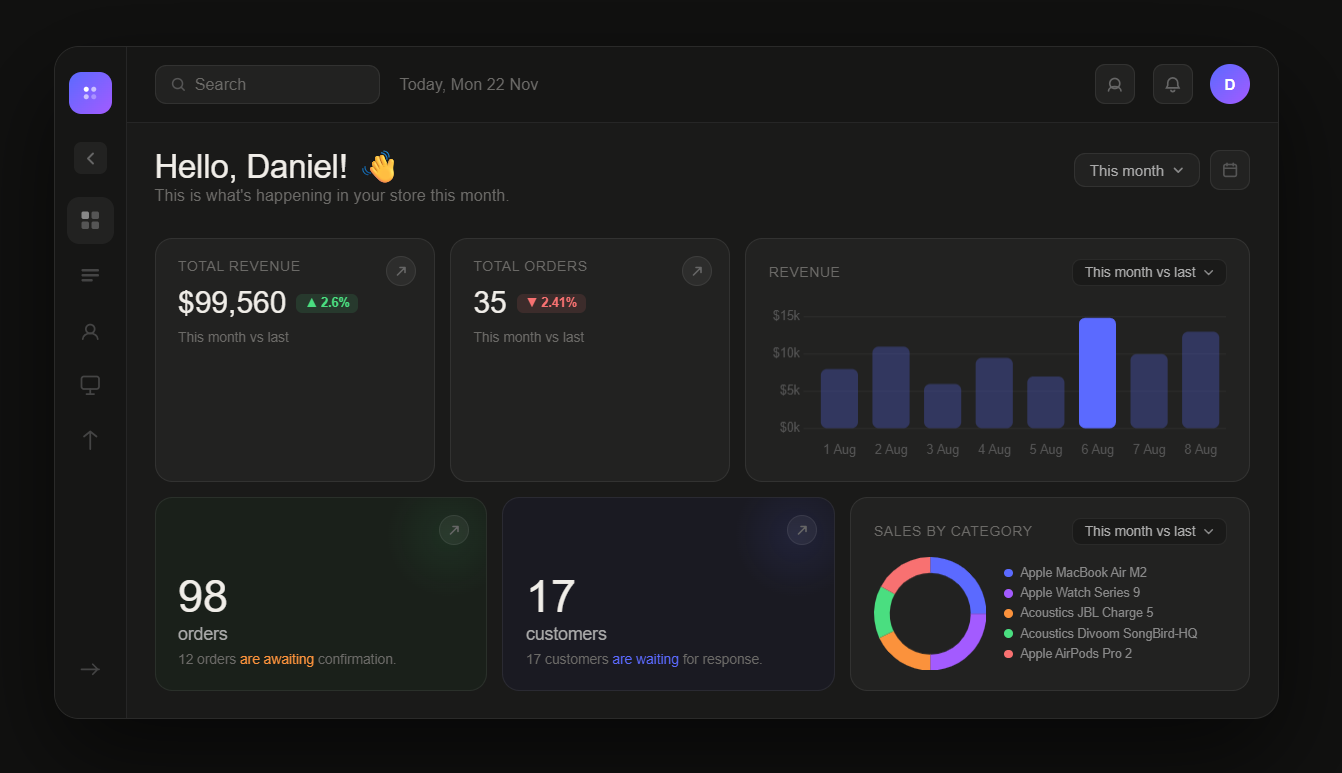Open the user avatar labeled D
Viewport: 1342px width, 773px height.
[1229, 85]
